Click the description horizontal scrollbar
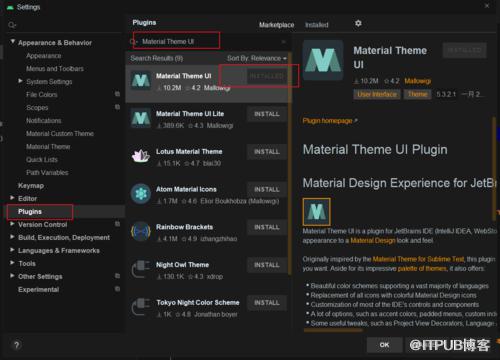Viewport: 500px width, 360px height. pyautogui.click(x=333, y=330)
